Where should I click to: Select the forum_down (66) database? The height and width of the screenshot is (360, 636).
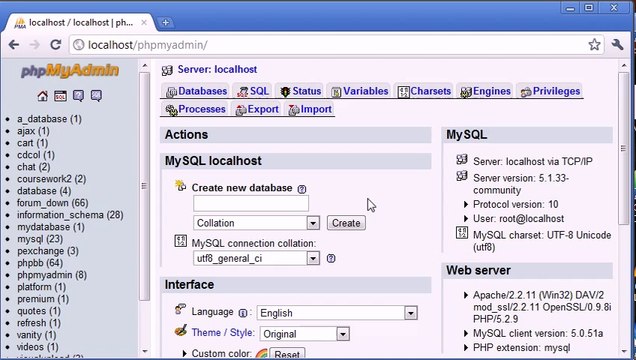(52, 203)
